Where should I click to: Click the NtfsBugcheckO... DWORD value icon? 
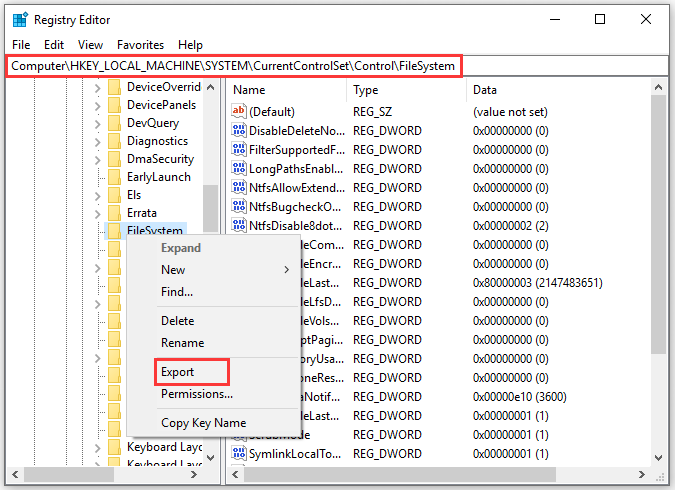pos(238,206)
